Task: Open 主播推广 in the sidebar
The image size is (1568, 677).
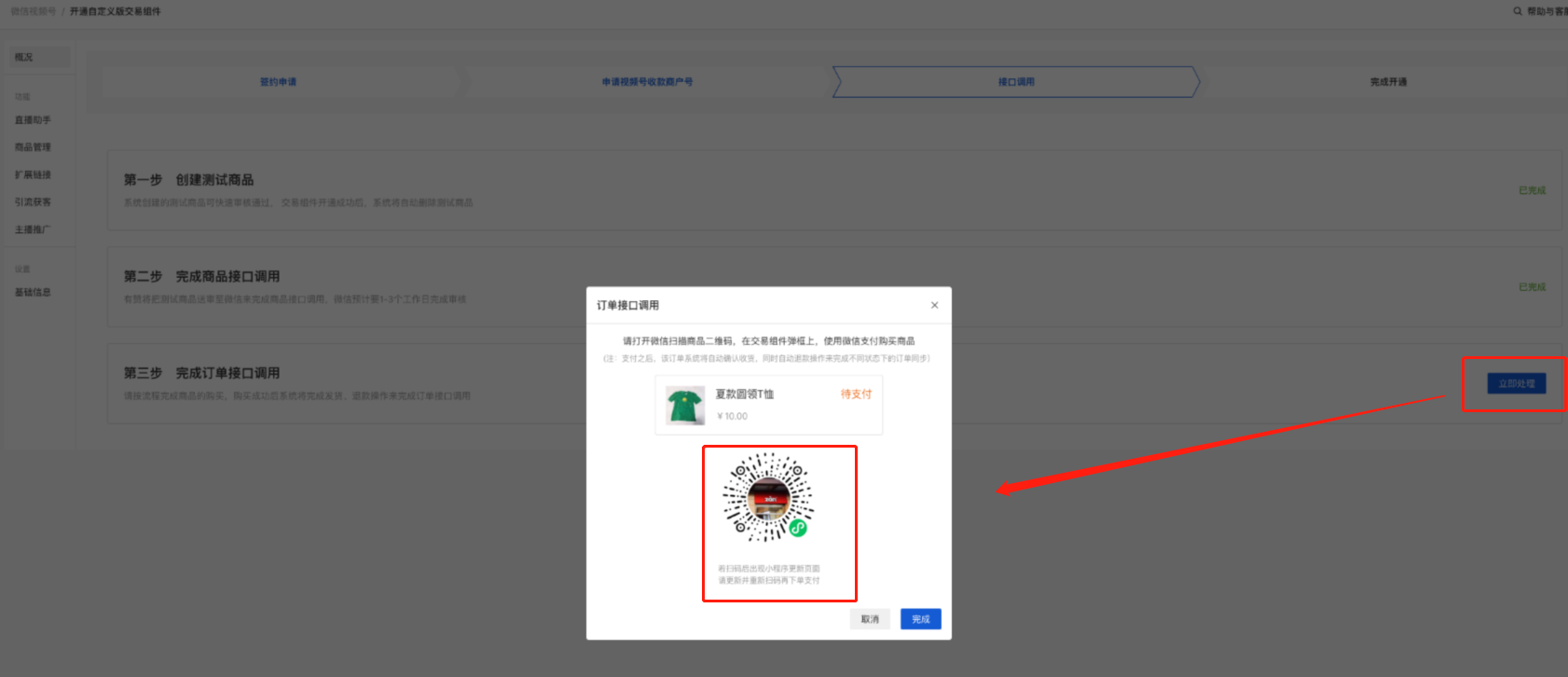Action: click(34, 229)
